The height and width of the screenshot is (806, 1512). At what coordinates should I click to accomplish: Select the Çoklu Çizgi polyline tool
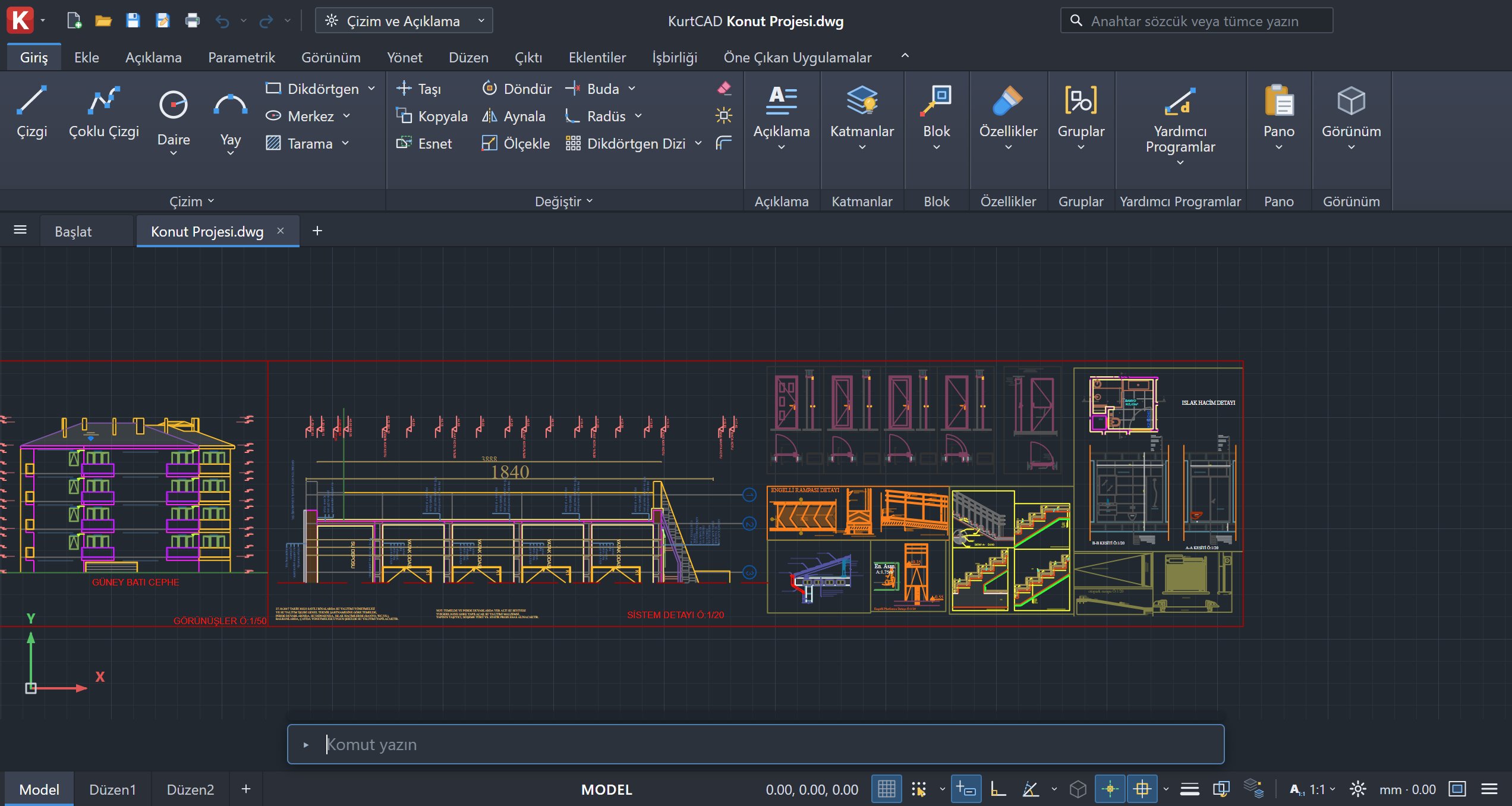[103, 113]
